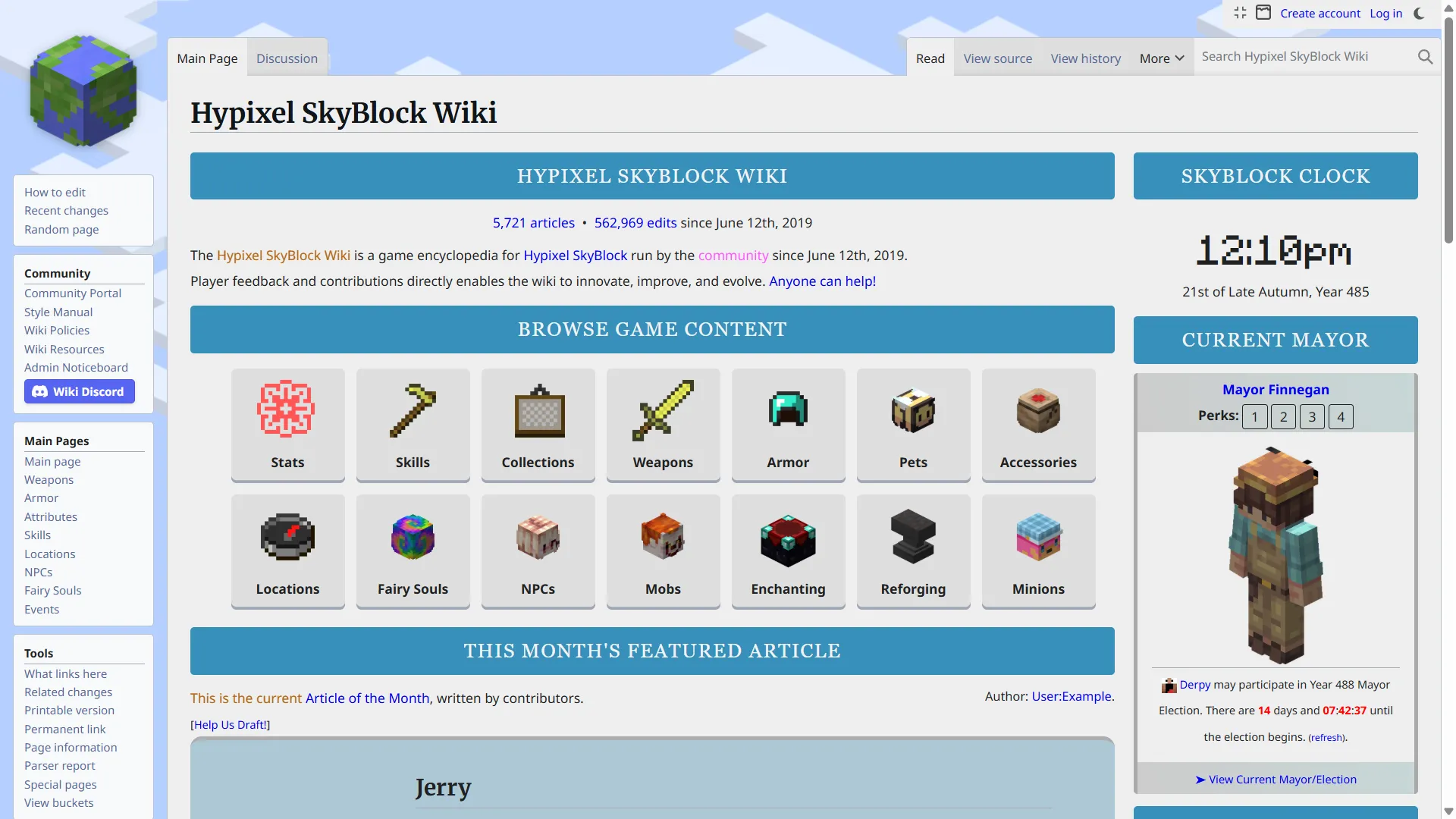The width and height of the screenshot is (1456, 819).
Task: Open Events sidebar link
Action: [42, 610]
